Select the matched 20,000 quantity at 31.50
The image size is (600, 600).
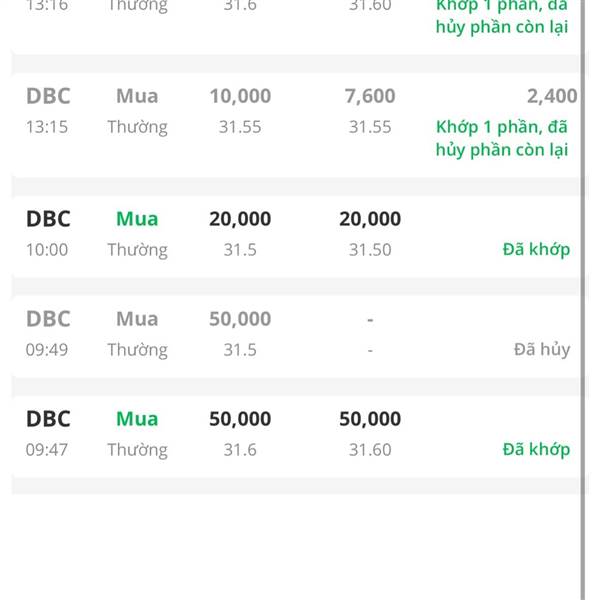(x=370, y=219)
